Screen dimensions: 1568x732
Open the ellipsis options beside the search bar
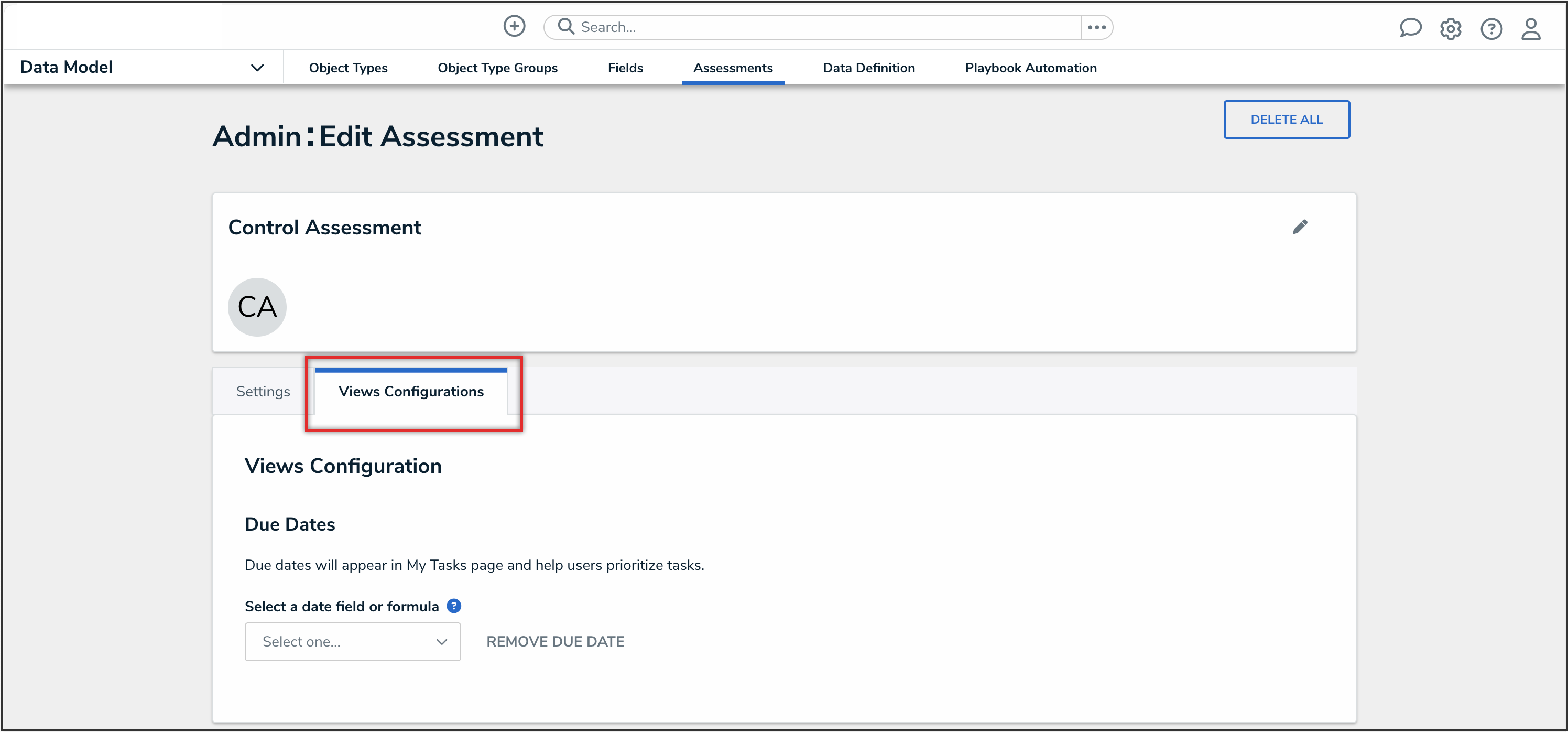tap(1097, 27)
